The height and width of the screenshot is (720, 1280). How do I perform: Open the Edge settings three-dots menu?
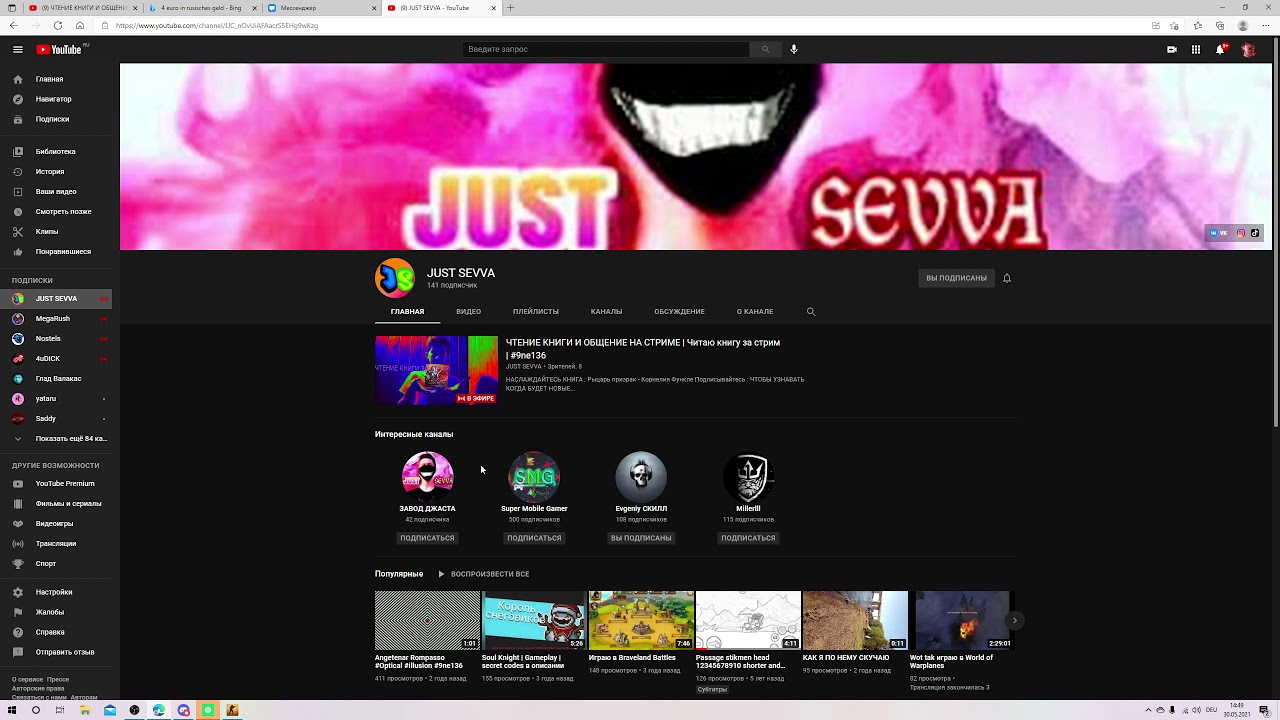[1266, 25]
